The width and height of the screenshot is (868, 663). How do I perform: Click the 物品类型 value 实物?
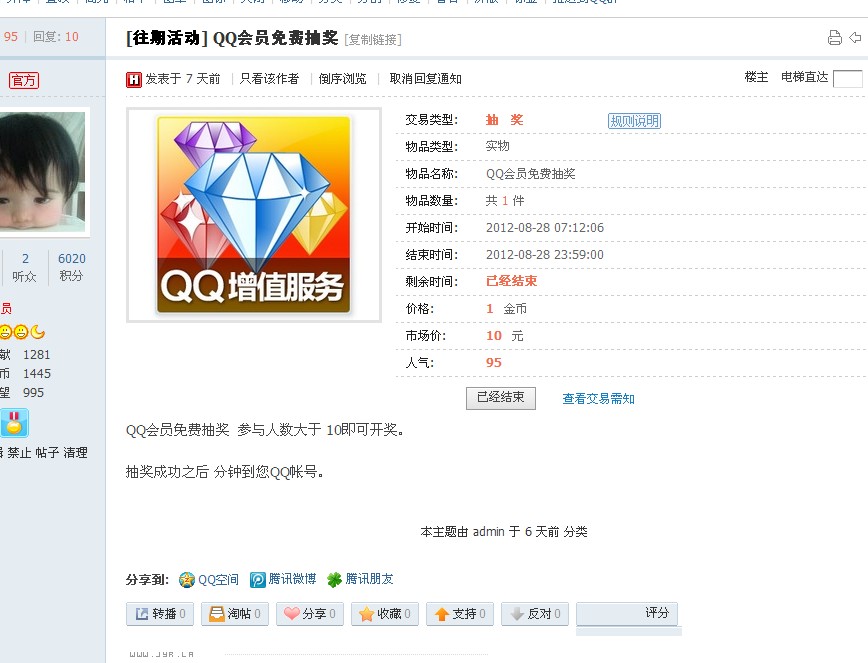(497, 146)
